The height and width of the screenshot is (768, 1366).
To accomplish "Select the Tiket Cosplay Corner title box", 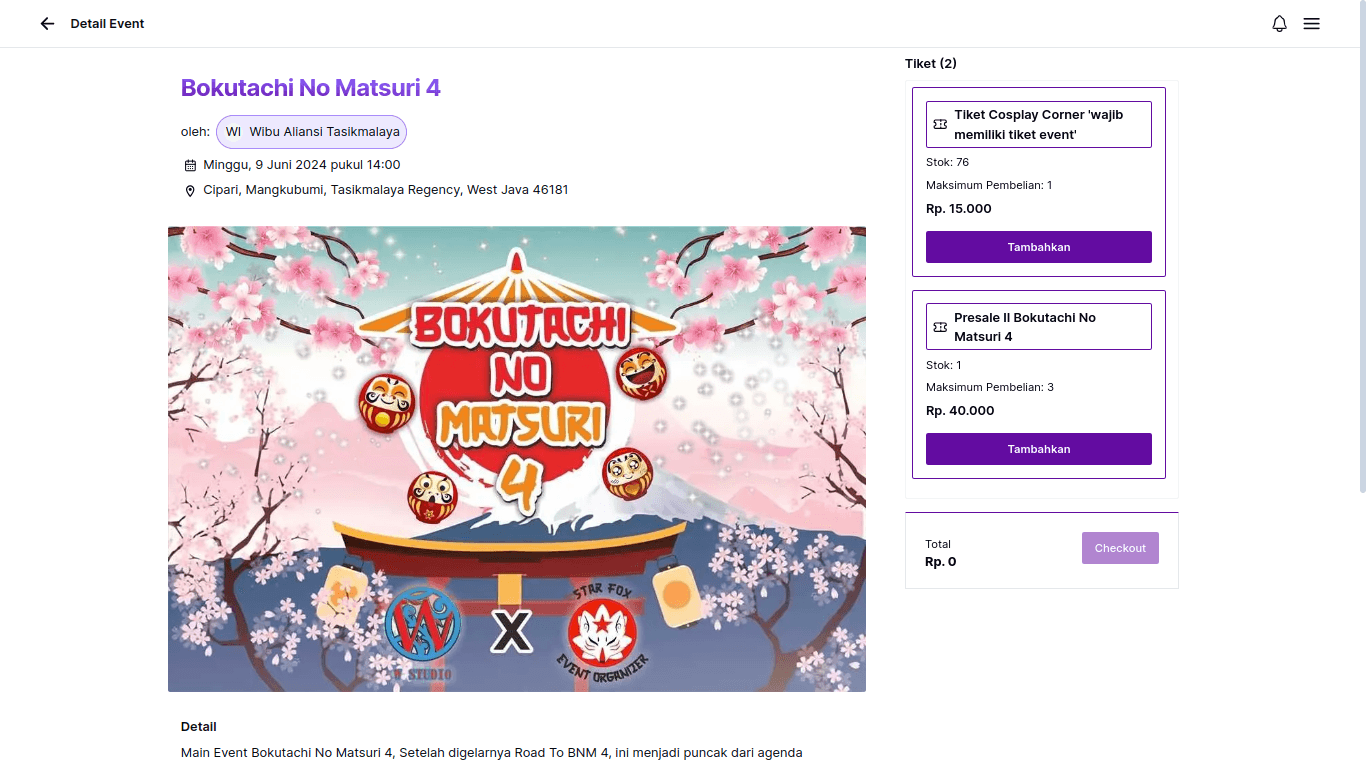I will coord(1038,124).
